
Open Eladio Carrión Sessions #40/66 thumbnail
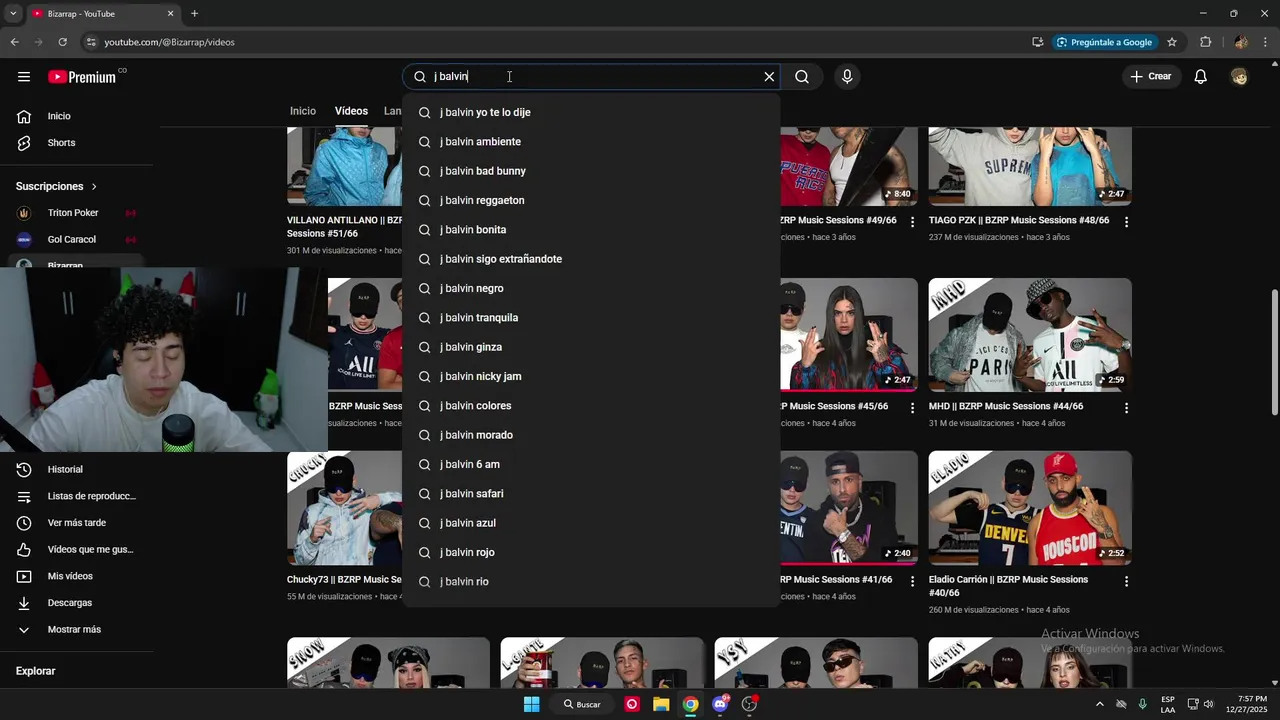[x=1030, y=508]
